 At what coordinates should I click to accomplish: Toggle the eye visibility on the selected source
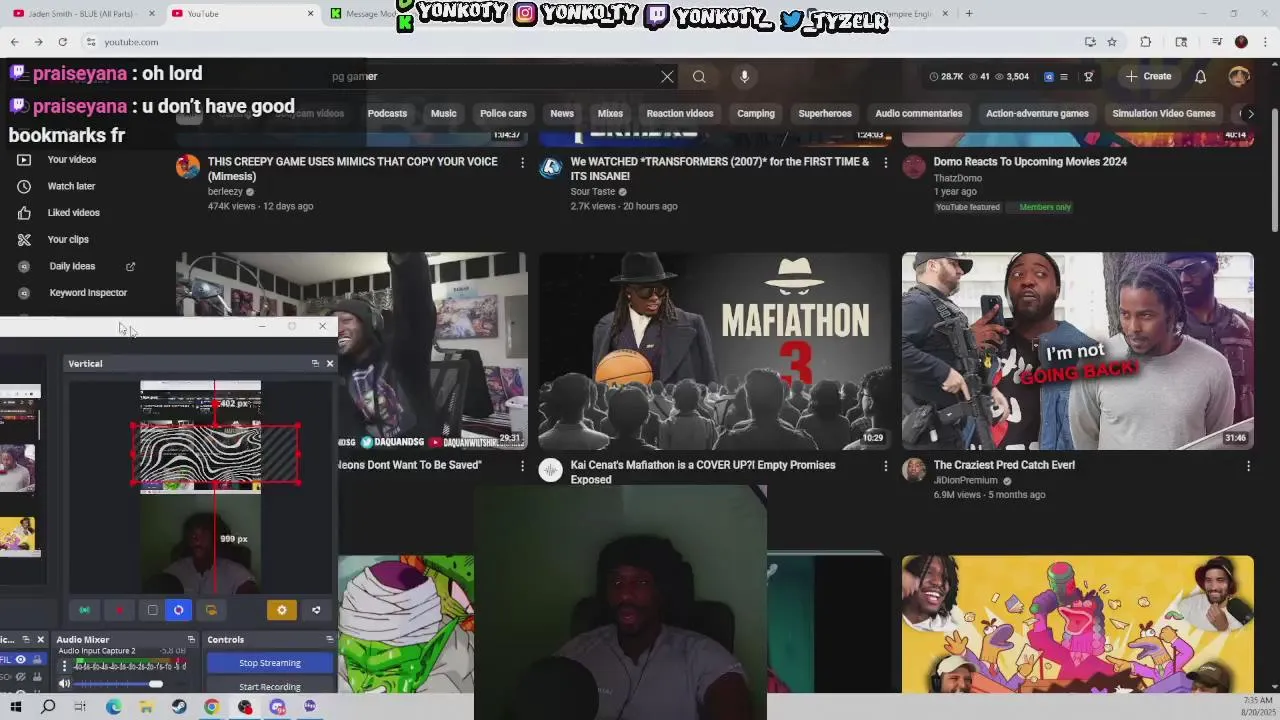coord(20,659)
